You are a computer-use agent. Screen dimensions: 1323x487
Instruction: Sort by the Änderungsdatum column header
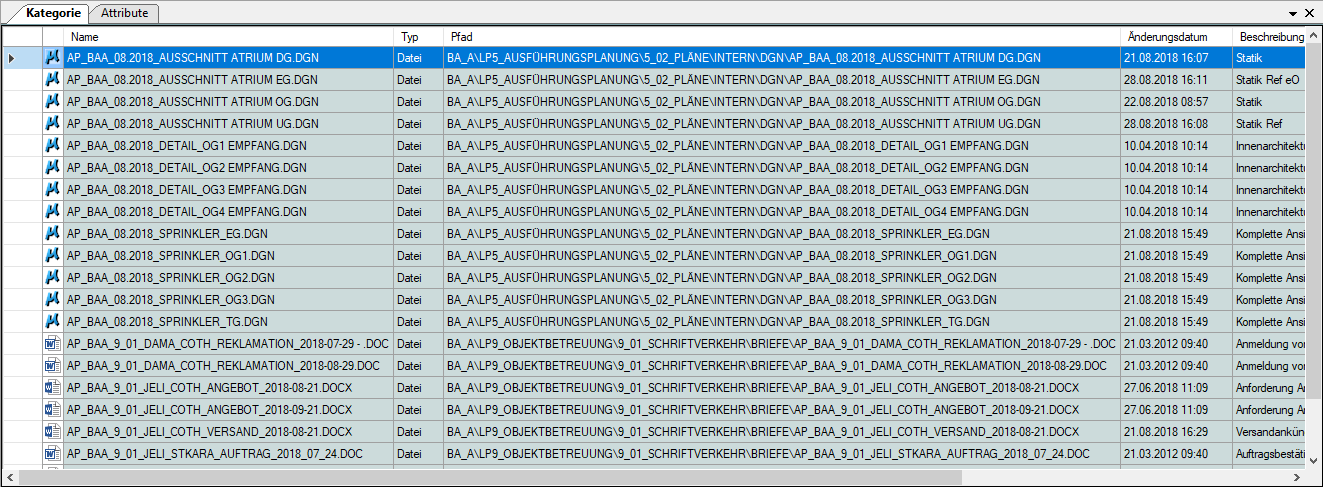[1175, 37]
